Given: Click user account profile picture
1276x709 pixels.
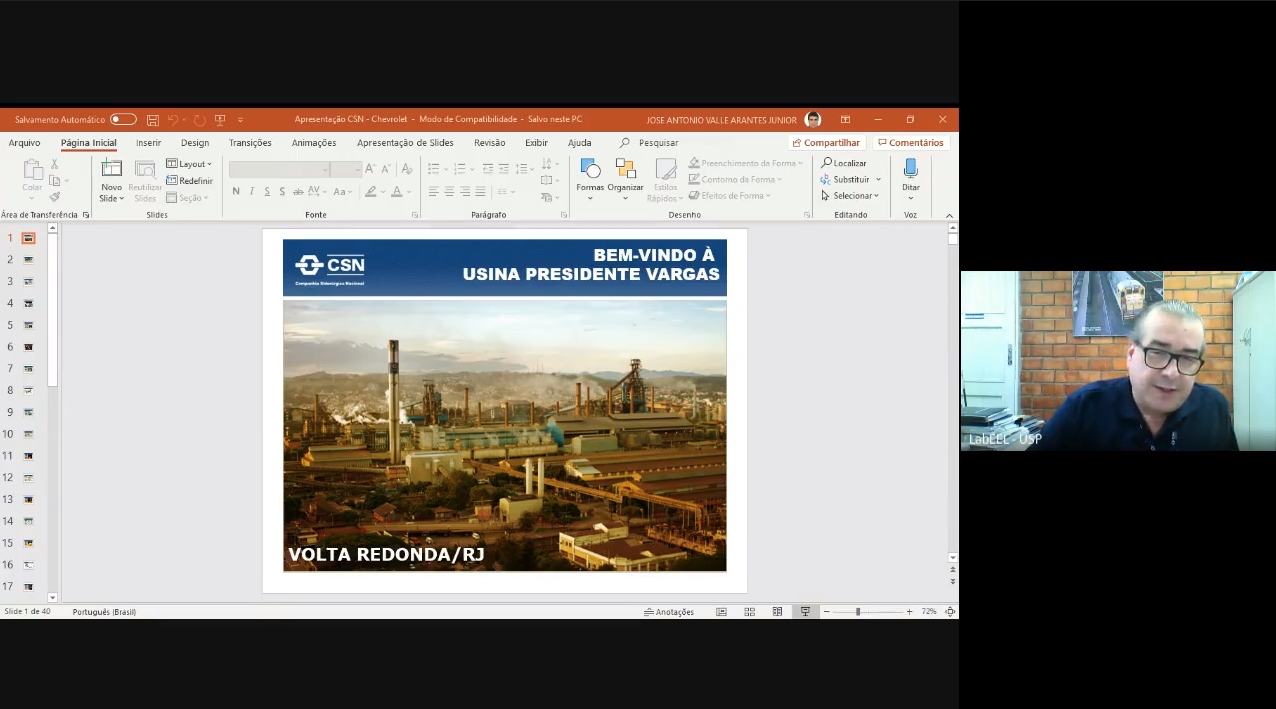Looking at the screenshot, I should [813, 120].
